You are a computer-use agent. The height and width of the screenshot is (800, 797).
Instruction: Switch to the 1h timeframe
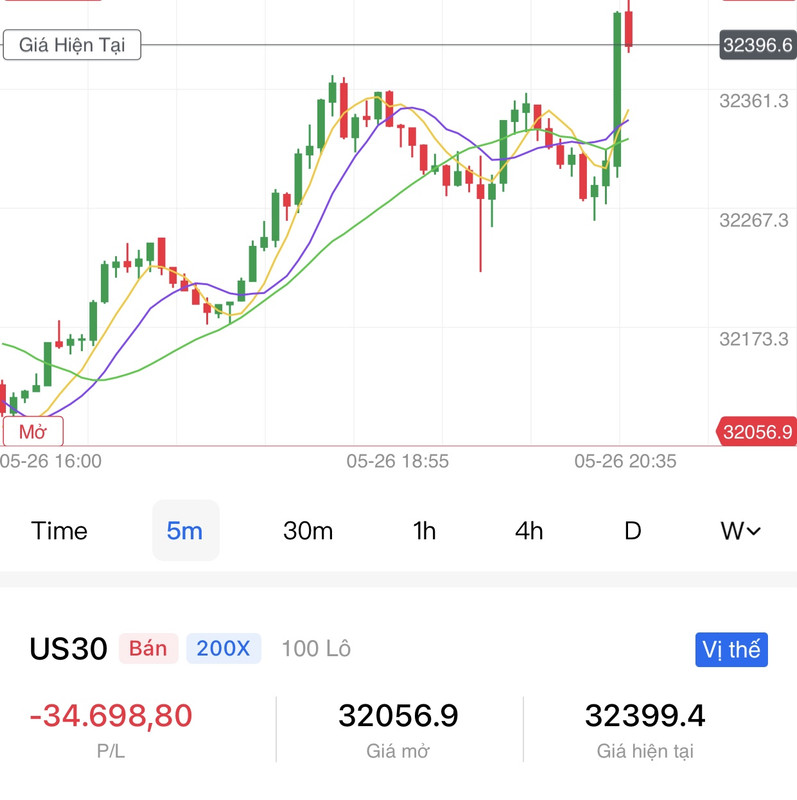point(424,531)
